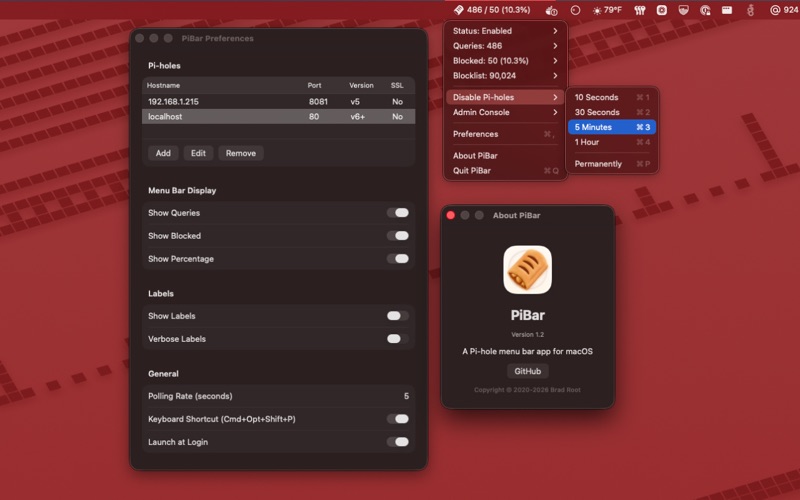This screenshot has height=500, width=800.
Task: Click the SSL column header
Action: coord(397,85)
